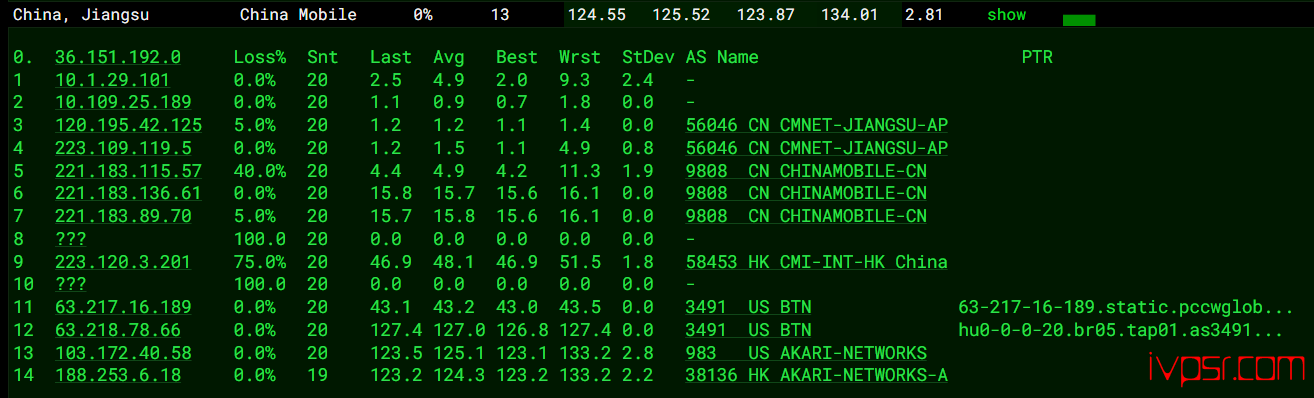Click the AS 38136 HK AKARI-NETWORKS-A link
This screenshot has width=1314, height=398.
[x=817, y=375]
